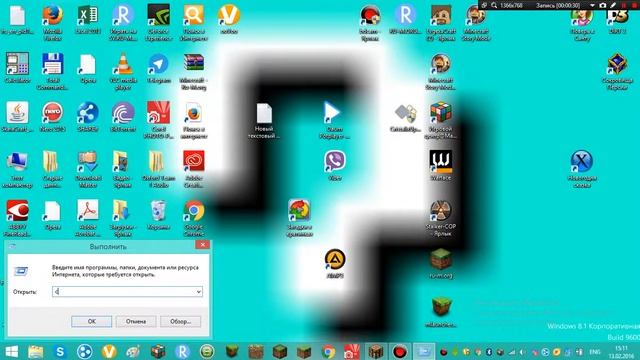Expand the recording toolbar dropdown arrow
The height and width of the screenshot is (360, 640).
(592, 5)
